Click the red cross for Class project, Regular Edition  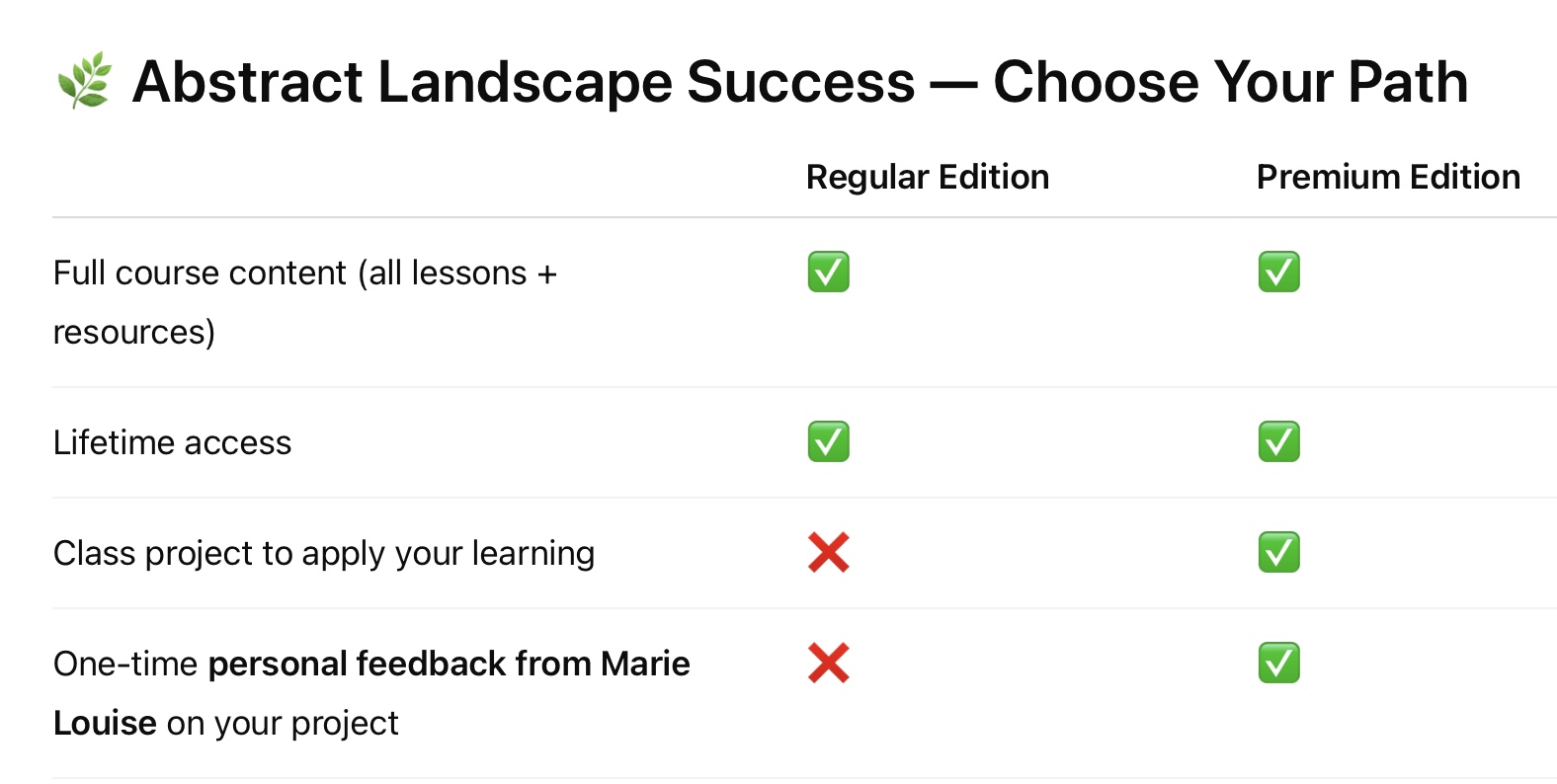[x=828, y=552]
